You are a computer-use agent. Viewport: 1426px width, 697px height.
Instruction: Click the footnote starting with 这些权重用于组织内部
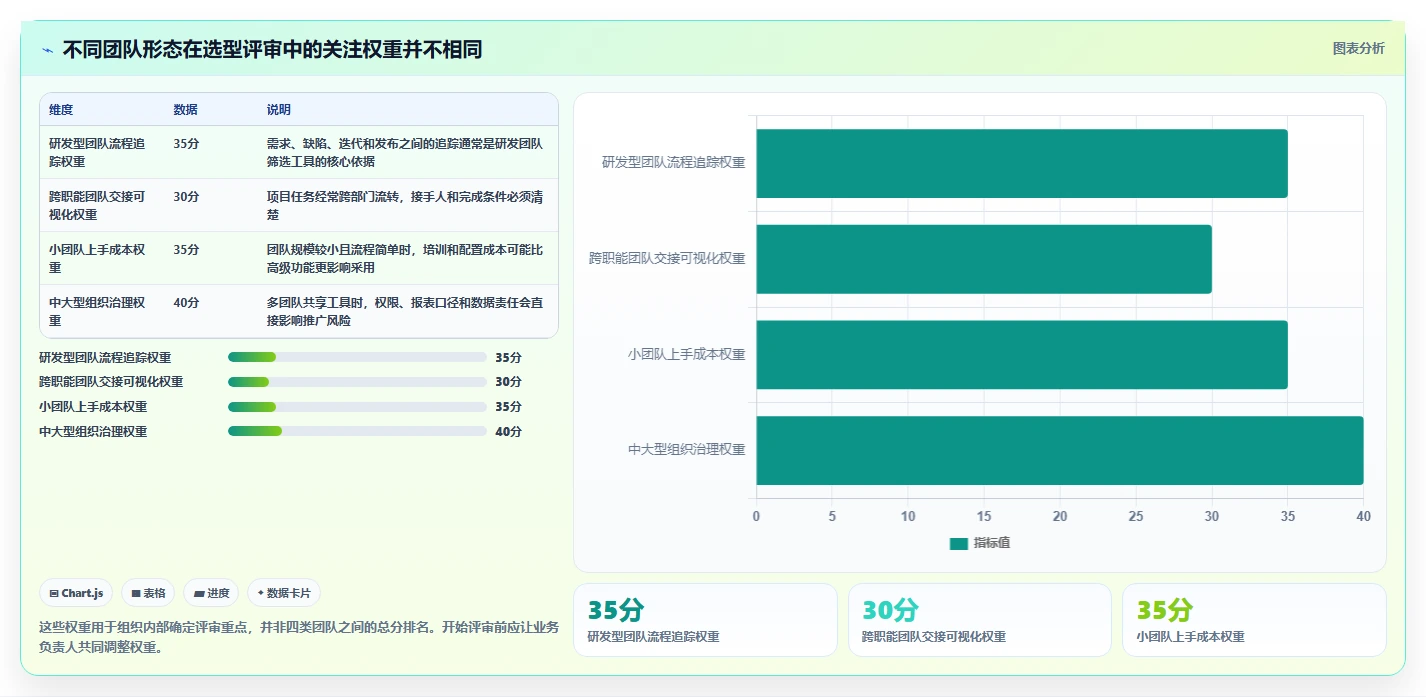point(298,637)
